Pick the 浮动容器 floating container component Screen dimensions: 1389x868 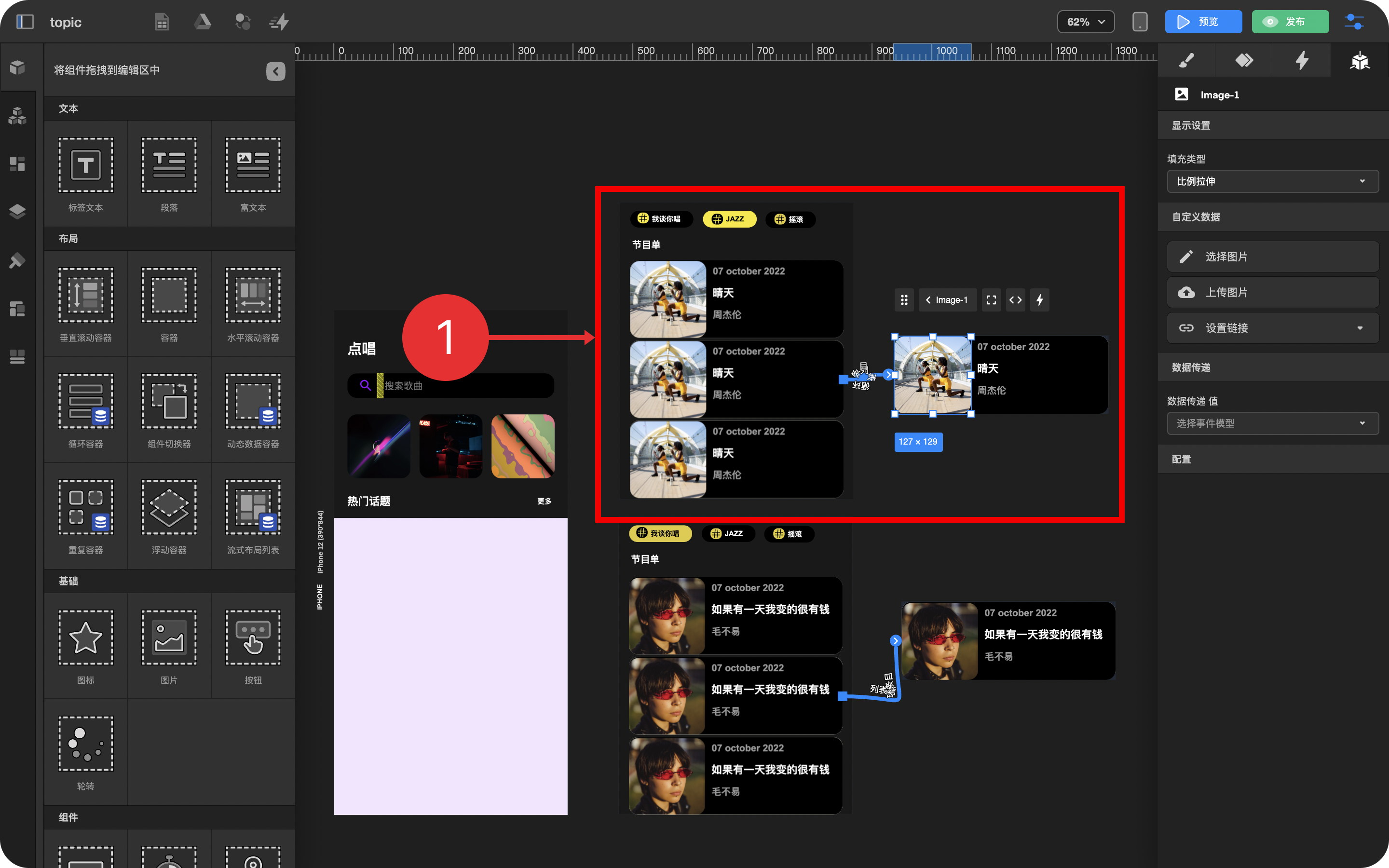(169, 516)
